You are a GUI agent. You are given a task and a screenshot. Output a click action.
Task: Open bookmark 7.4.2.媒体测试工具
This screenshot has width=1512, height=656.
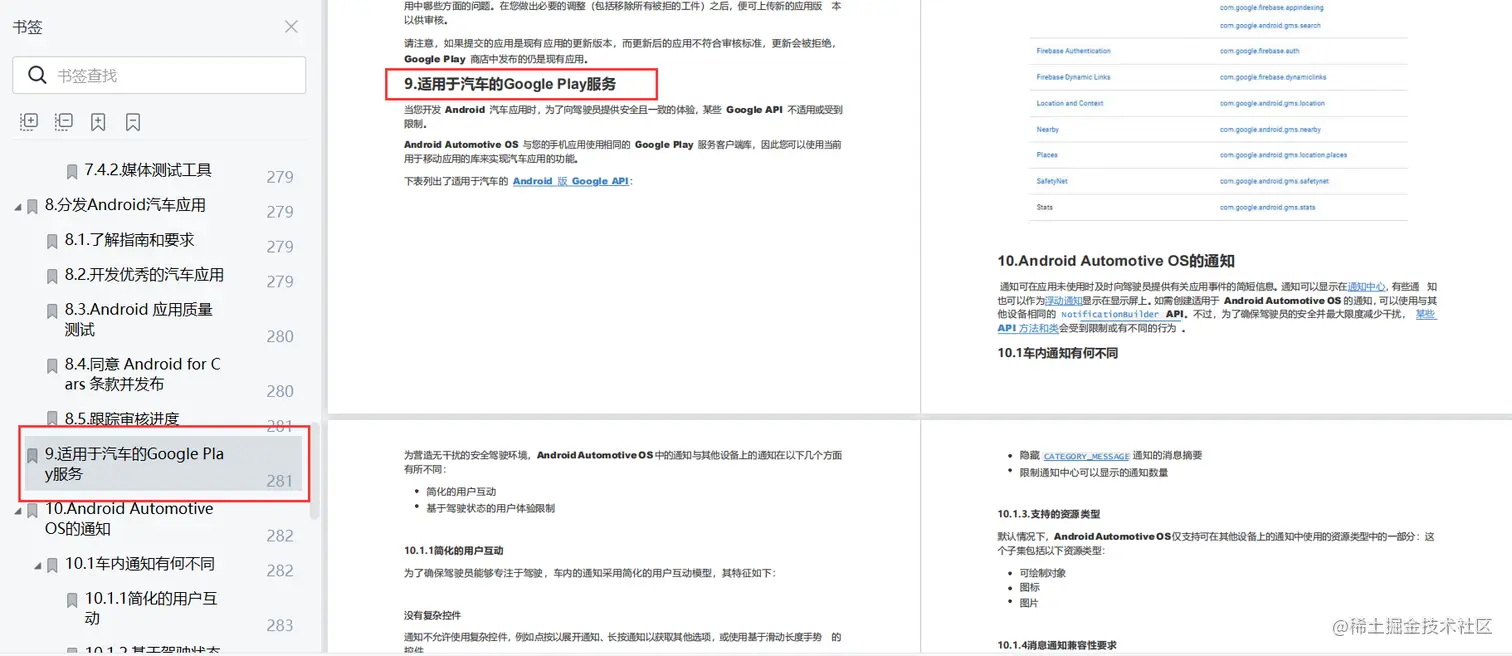click(x=148, y=170)
